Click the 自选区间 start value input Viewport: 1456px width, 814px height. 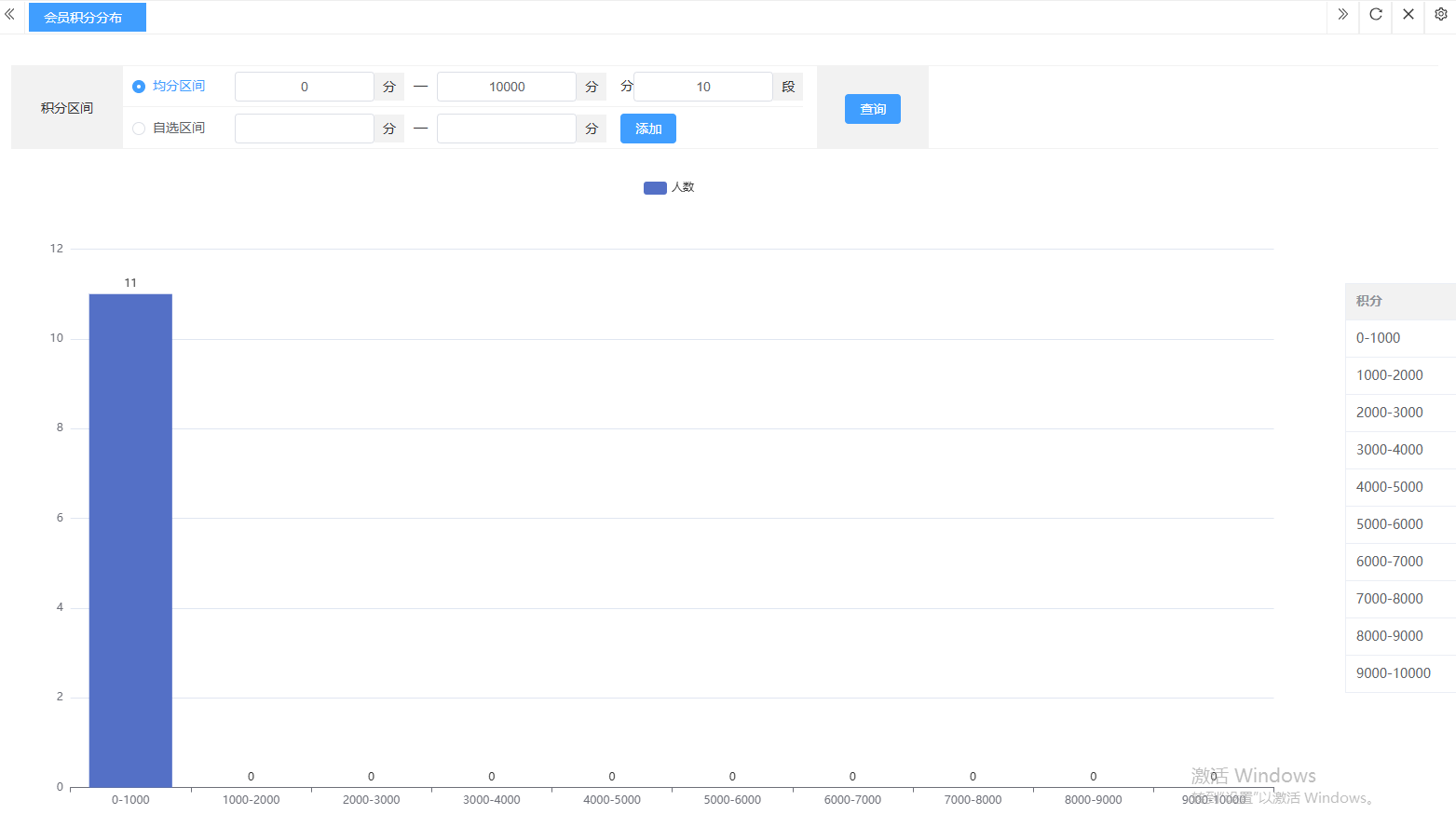tap(304, 129)
